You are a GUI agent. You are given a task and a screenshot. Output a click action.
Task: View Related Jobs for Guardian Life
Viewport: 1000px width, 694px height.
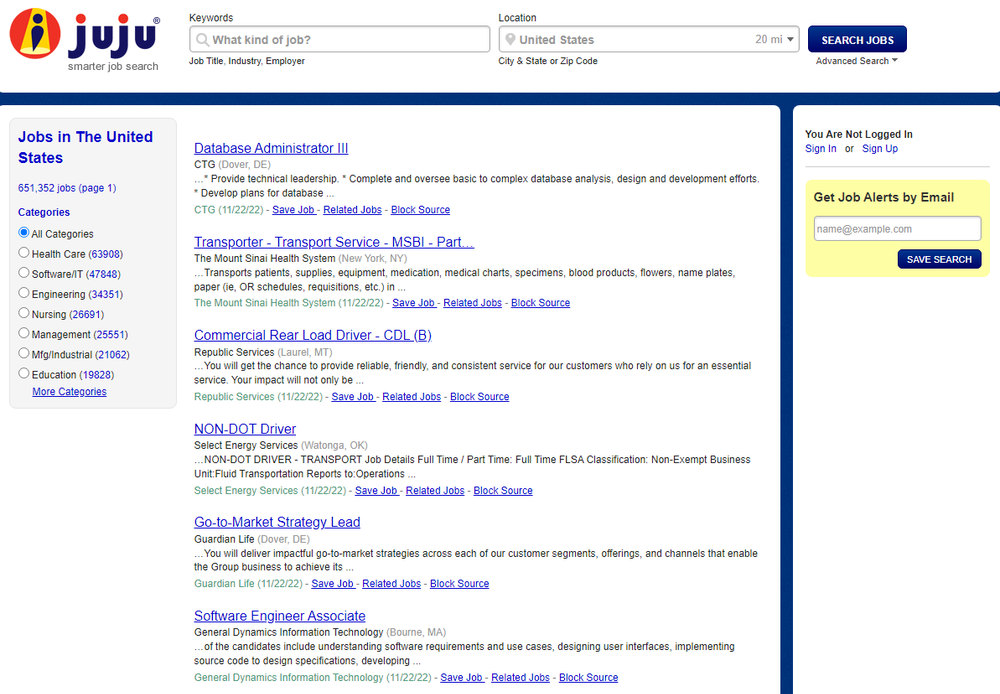pyautogui.click(x=392, y=584)
